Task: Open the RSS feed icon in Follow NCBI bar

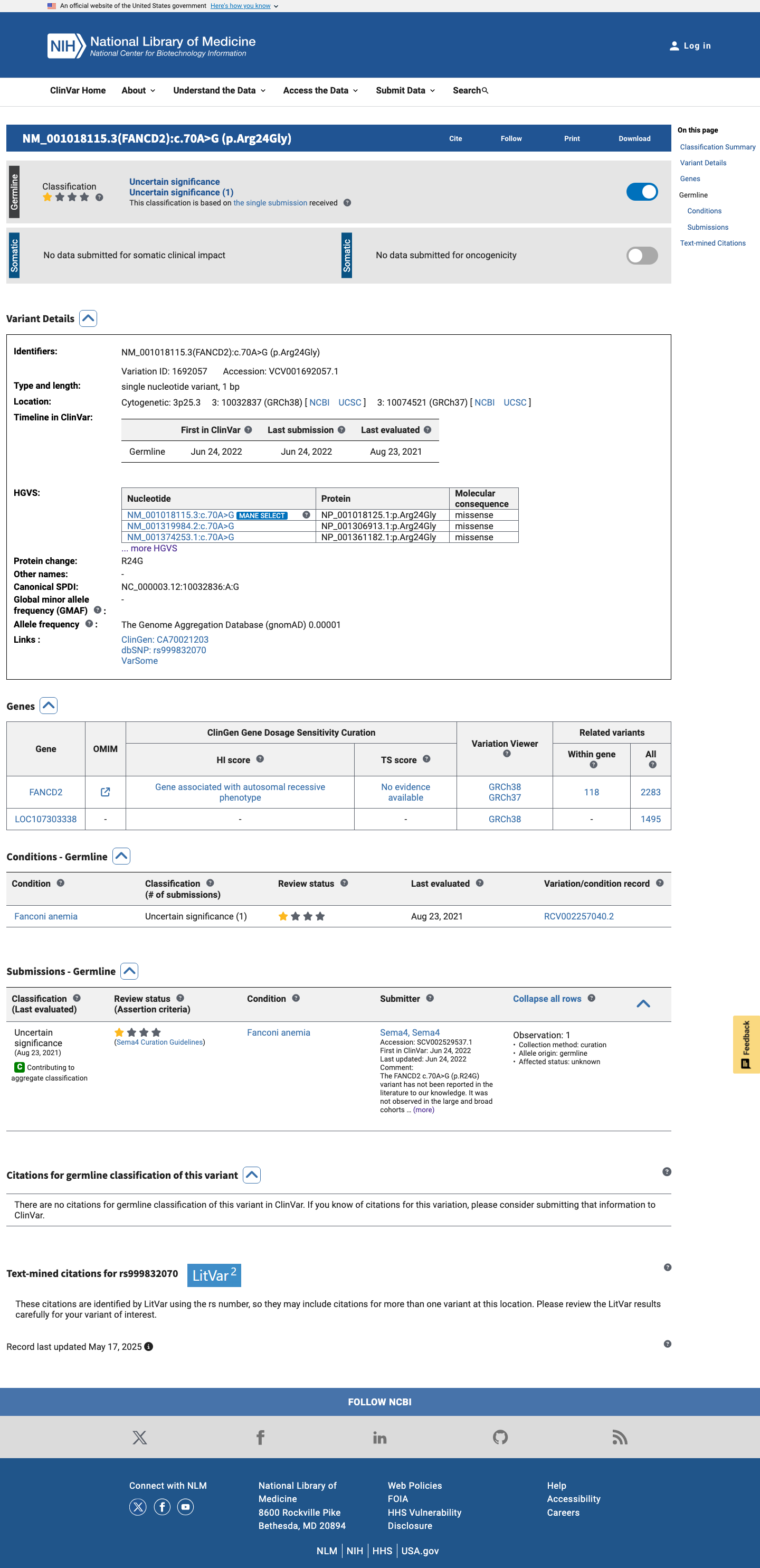Action: point(620,1437)
